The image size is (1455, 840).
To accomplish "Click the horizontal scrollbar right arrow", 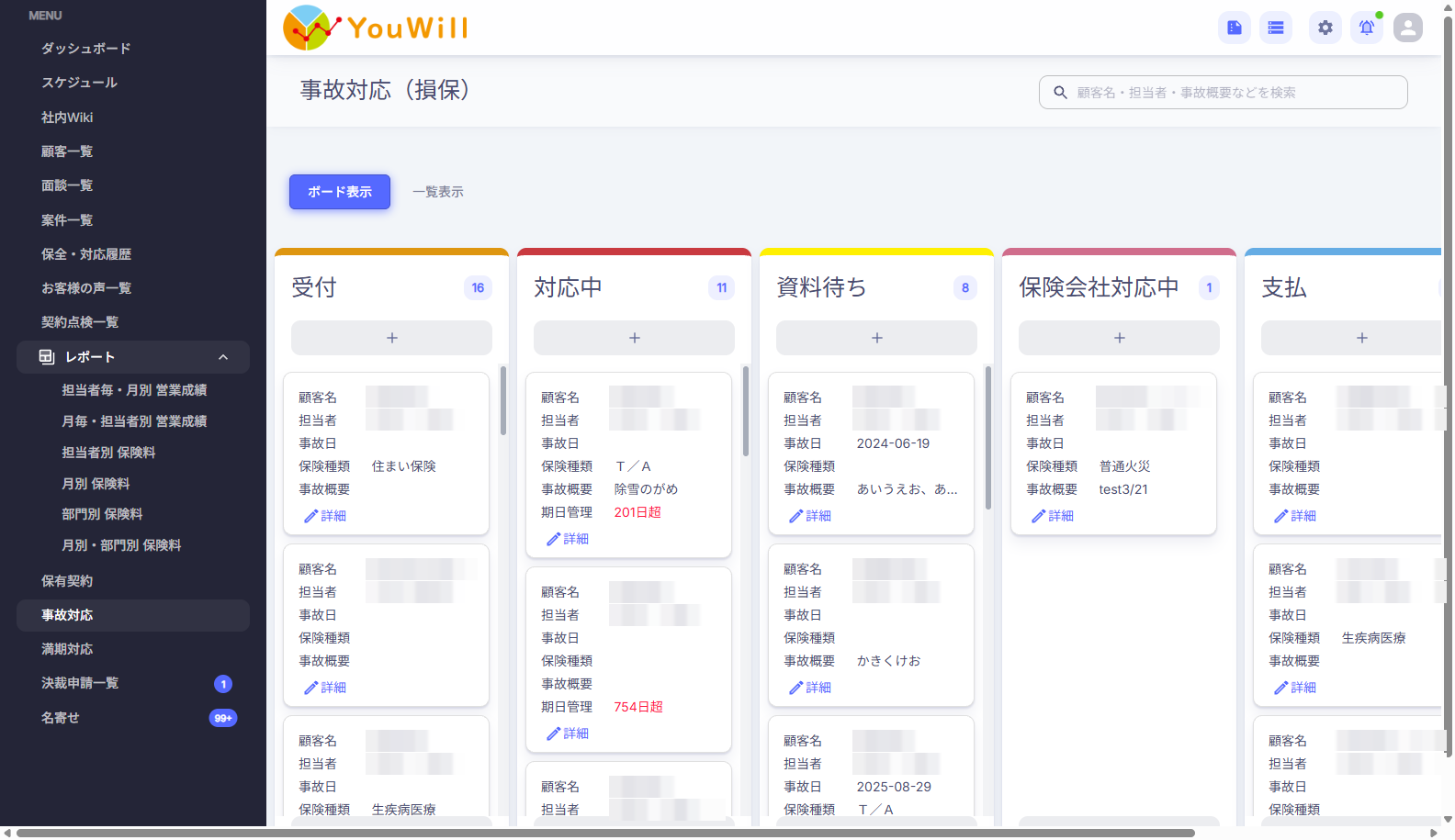I will pos(1433,834).
